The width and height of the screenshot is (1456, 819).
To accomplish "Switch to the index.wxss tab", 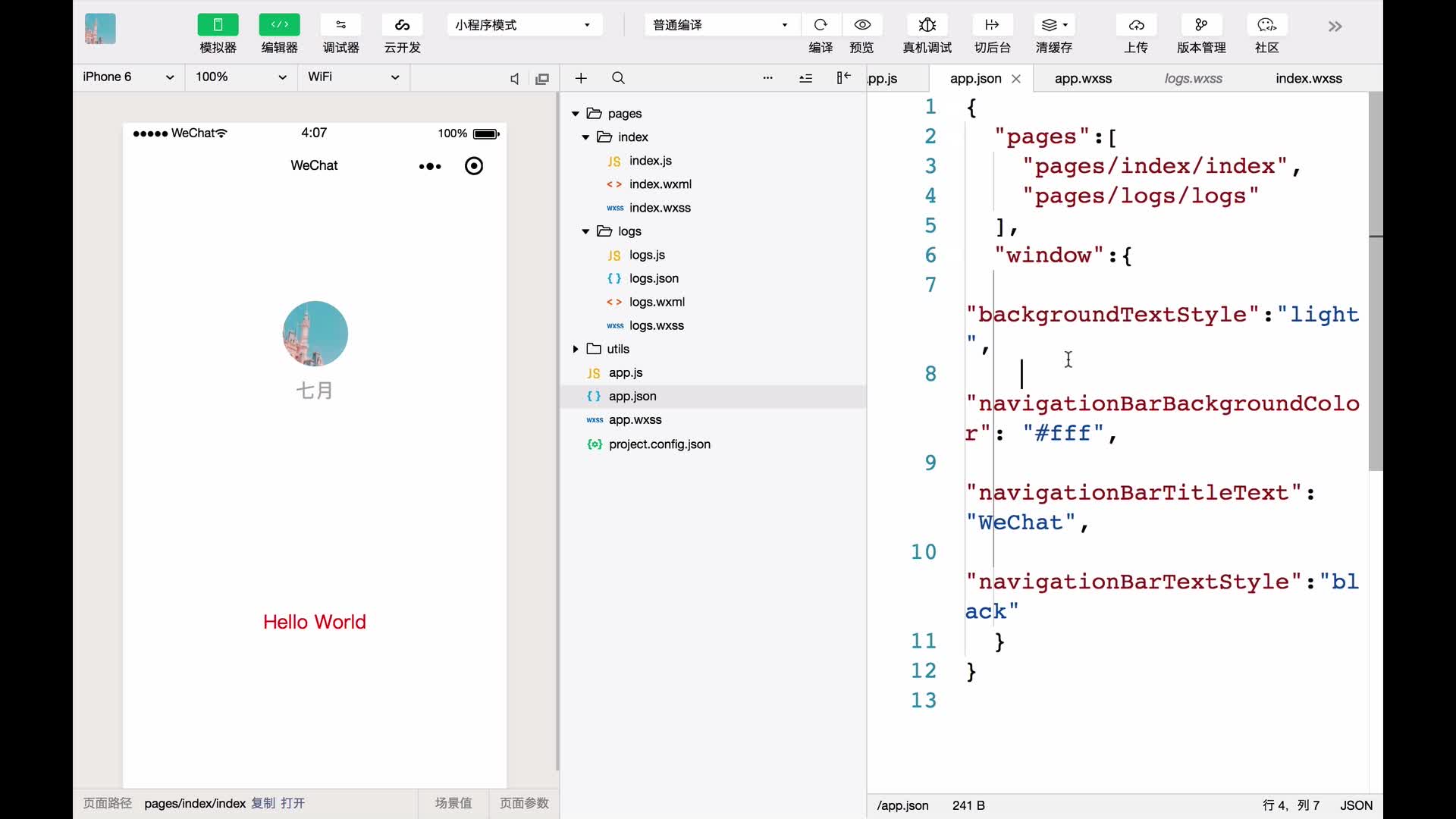I will coord(1308,79).
